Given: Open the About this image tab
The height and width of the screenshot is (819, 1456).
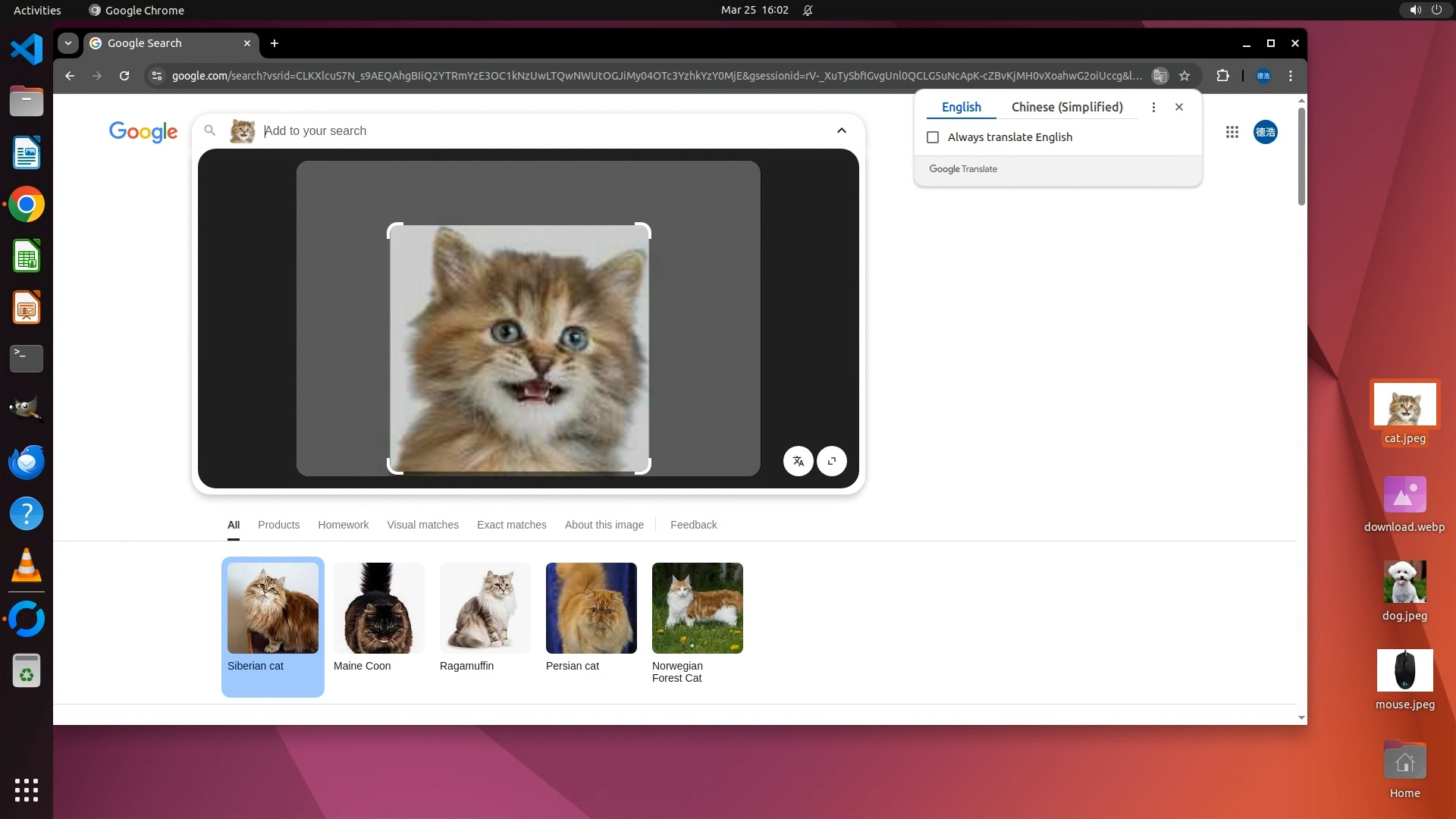Looking at the screenshot, I should (604, 525).
